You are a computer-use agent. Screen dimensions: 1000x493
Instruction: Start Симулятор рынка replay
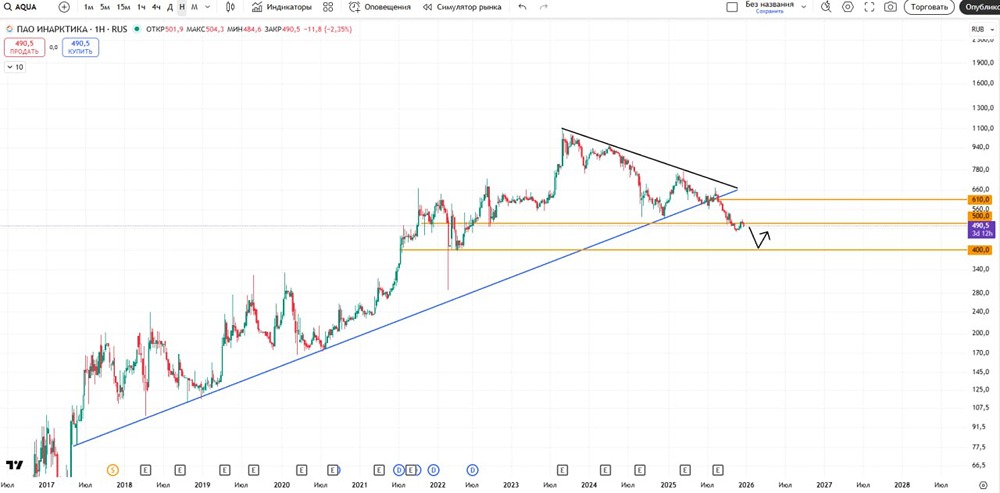[462, 7]
